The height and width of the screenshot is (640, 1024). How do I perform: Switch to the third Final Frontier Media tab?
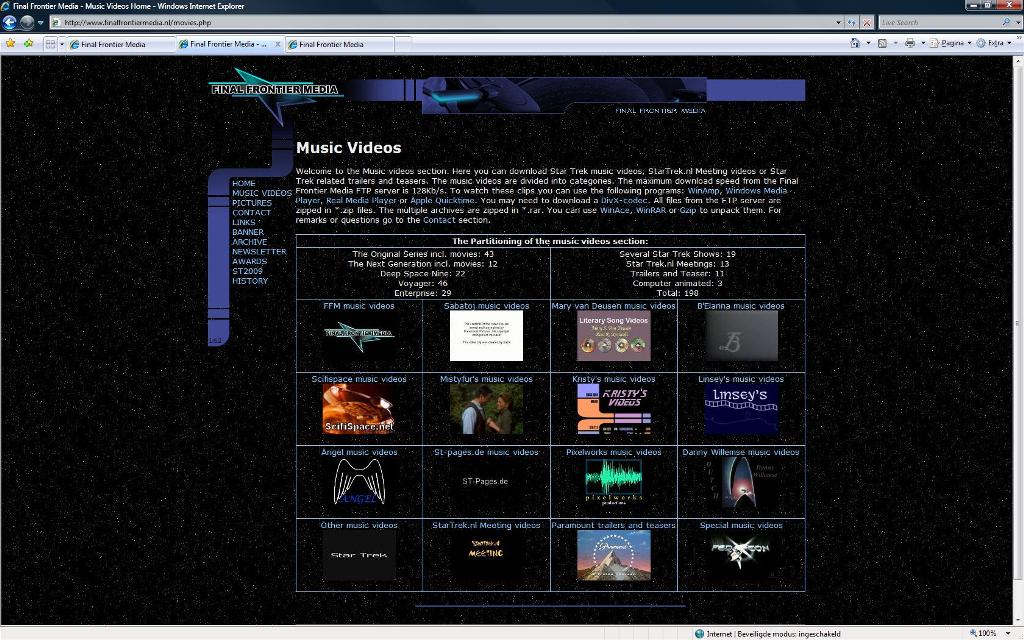340,44
